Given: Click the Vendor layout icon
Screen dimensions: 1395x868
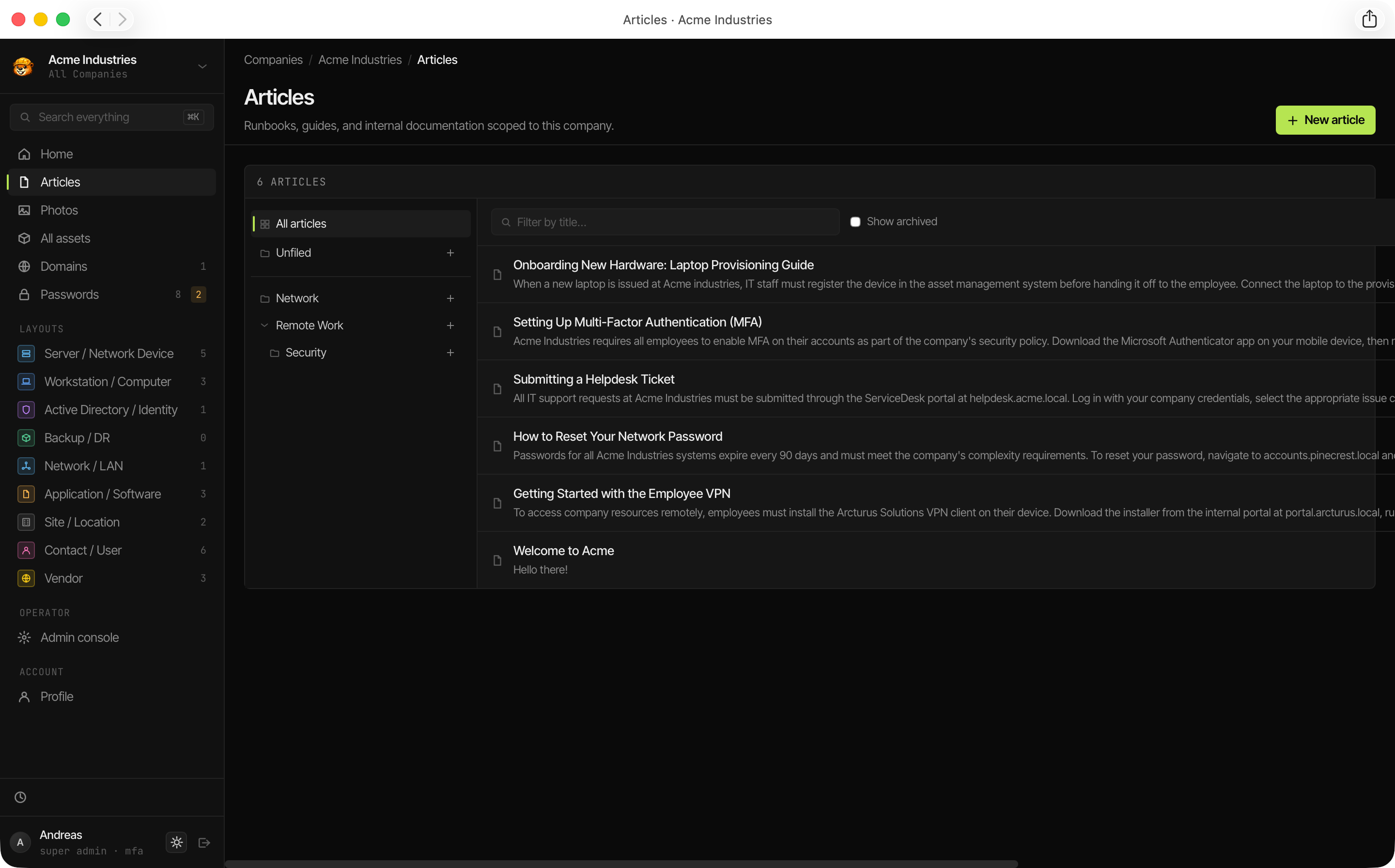Looking at the screenshot, I should [x=26, y=579].
